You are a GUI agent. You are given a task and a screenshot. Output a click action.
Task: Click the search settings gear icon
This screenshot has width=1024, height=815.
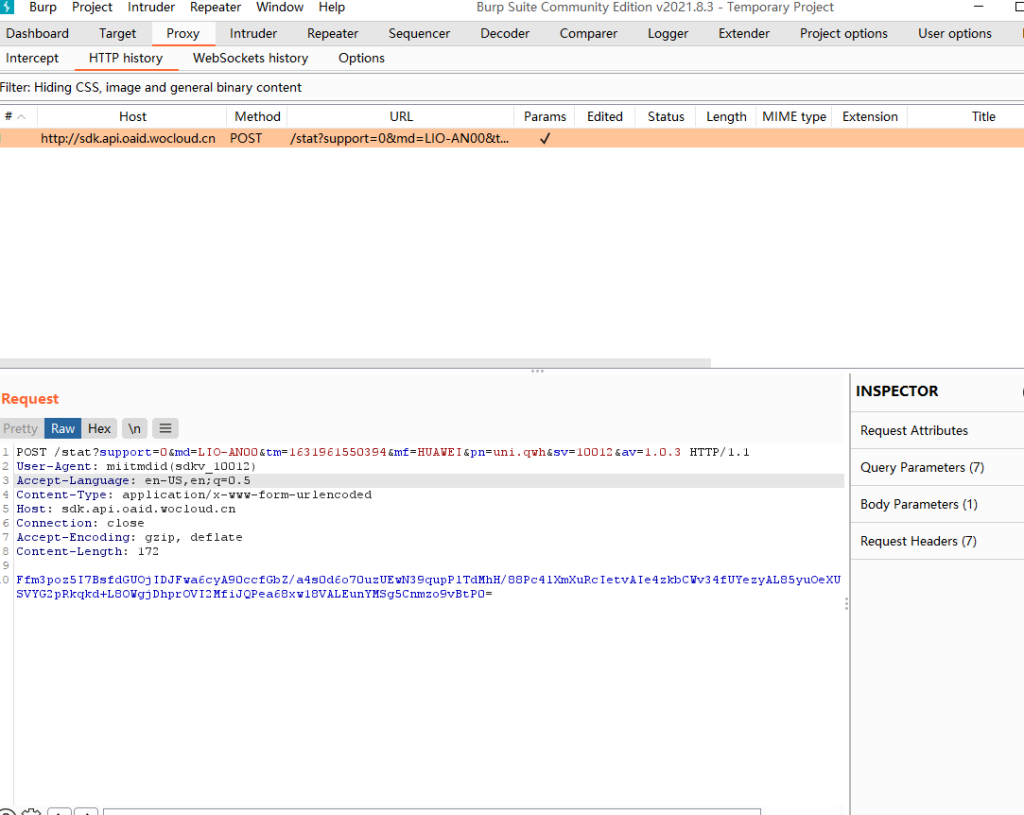pos(32,812)
